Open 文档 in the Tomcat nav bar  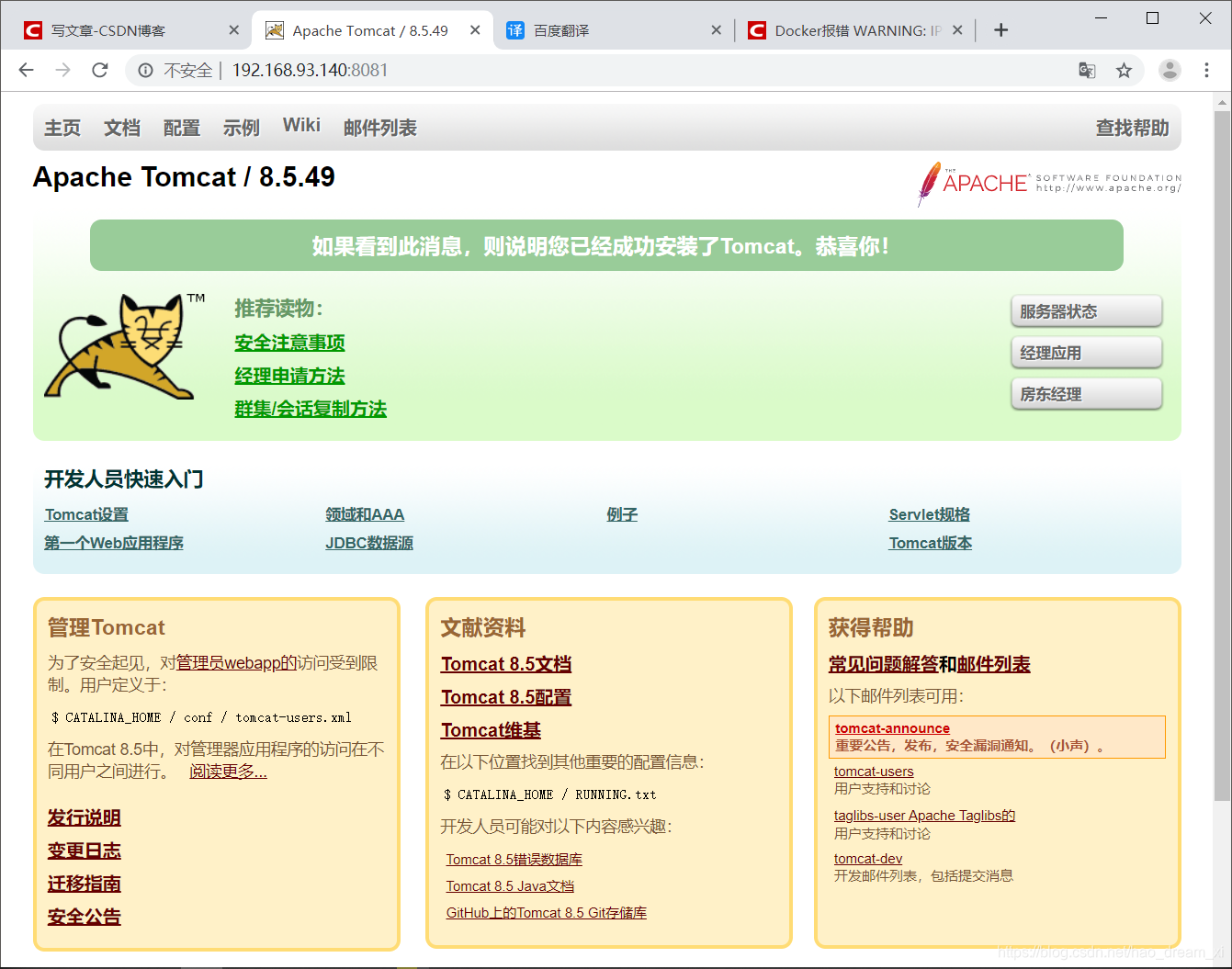coord(122,128)
